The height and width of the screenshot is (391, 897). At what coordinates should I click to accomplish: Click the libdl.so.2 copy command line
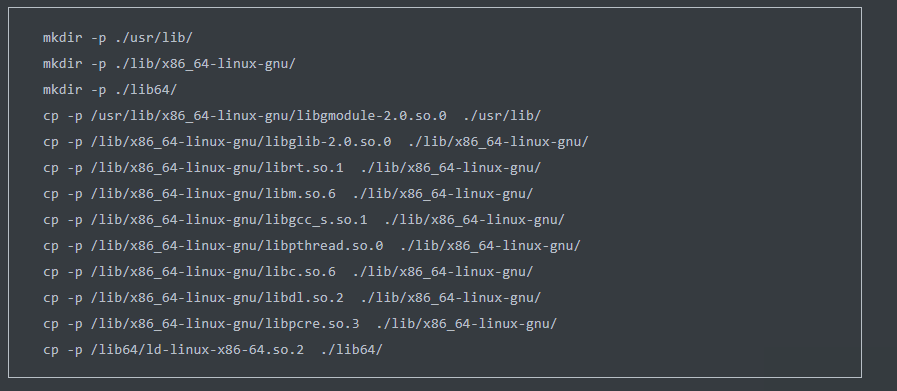[x=292, y=298]
